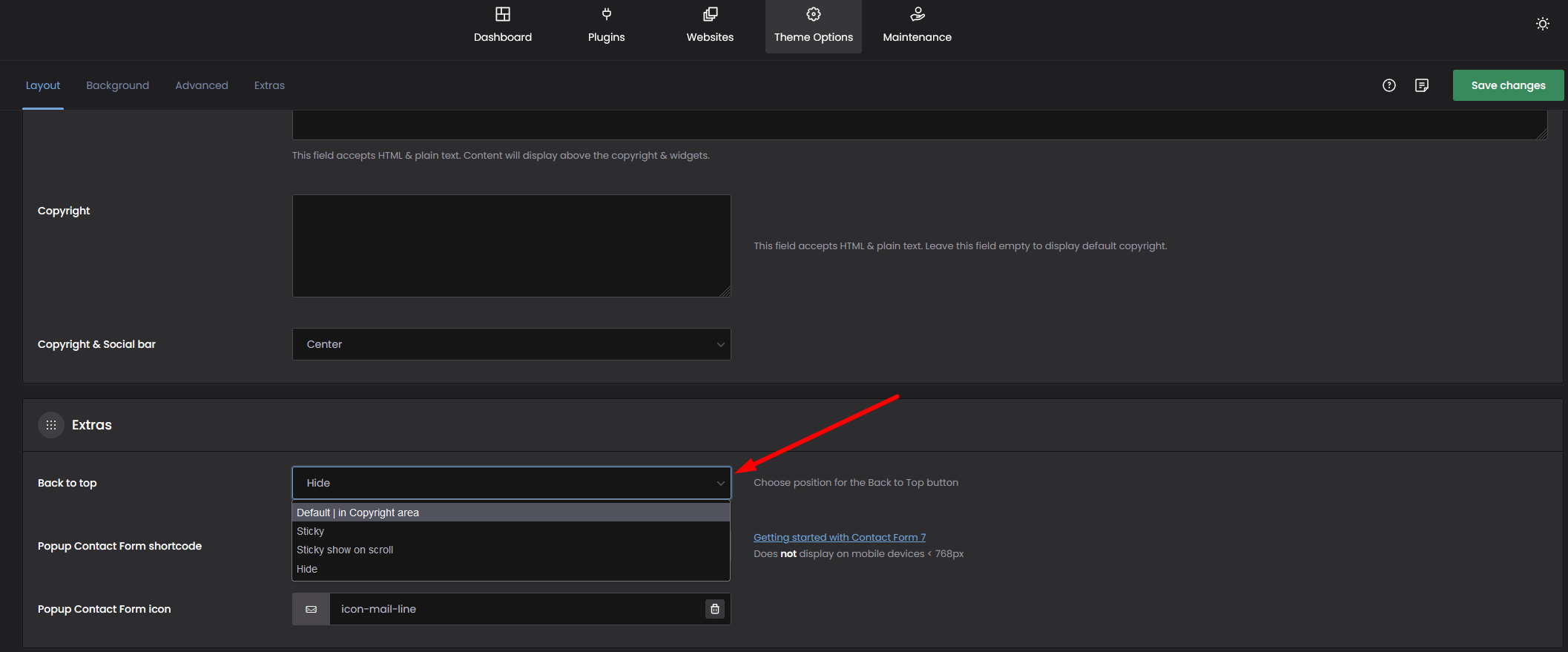Click the Popup Contact Form icon label
Viewport: 1568px width, 652px height.
coord(105,609)
